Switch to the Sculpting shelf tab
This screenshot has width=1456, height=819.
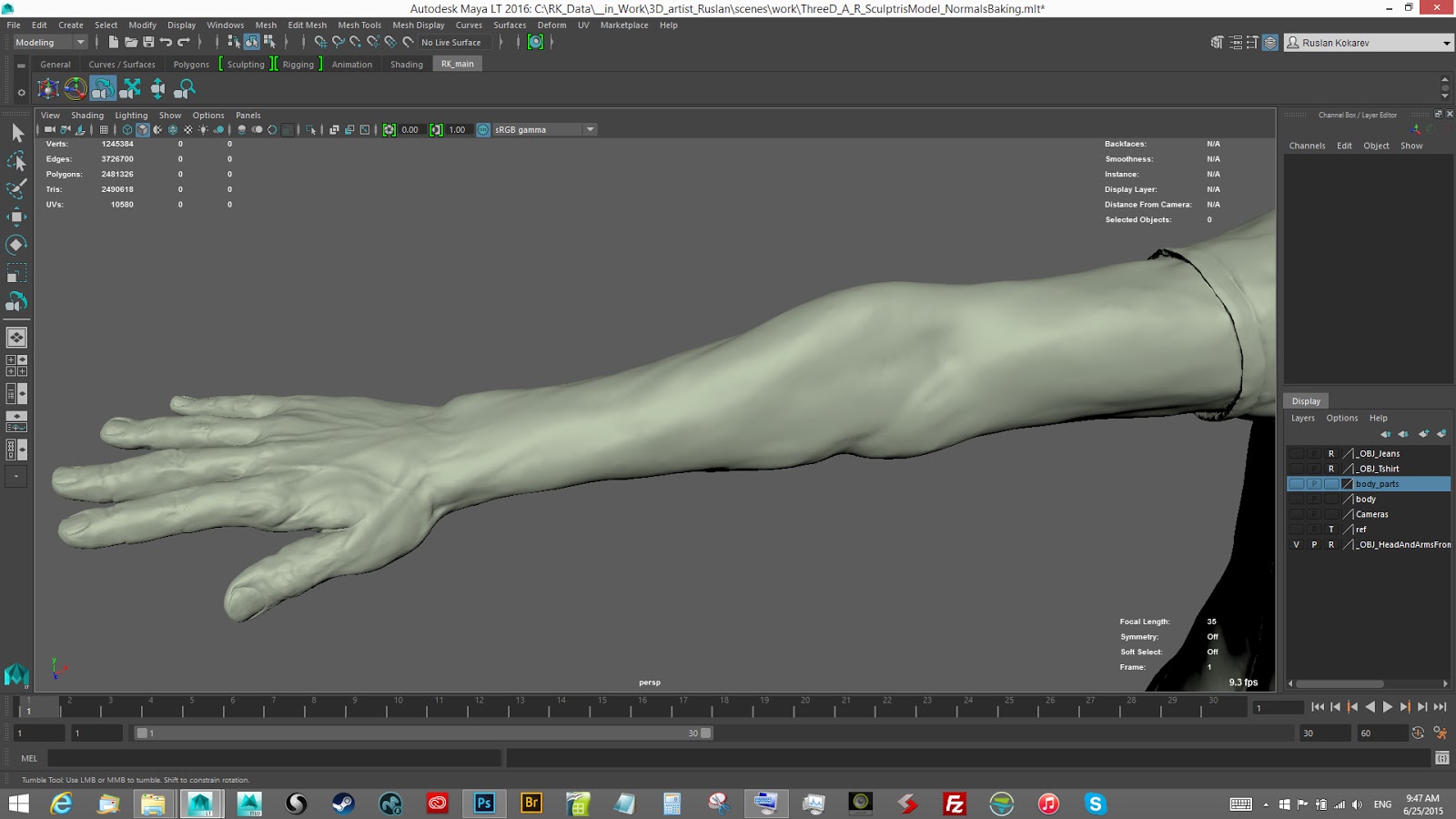tap(246, 65)
